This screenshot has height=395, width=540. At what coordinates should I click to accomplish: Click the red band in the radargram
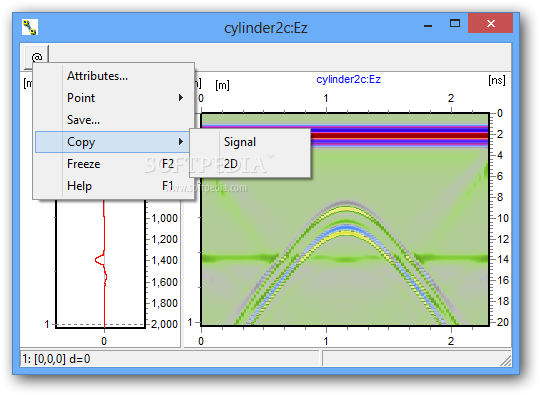(x=399, y=135)
